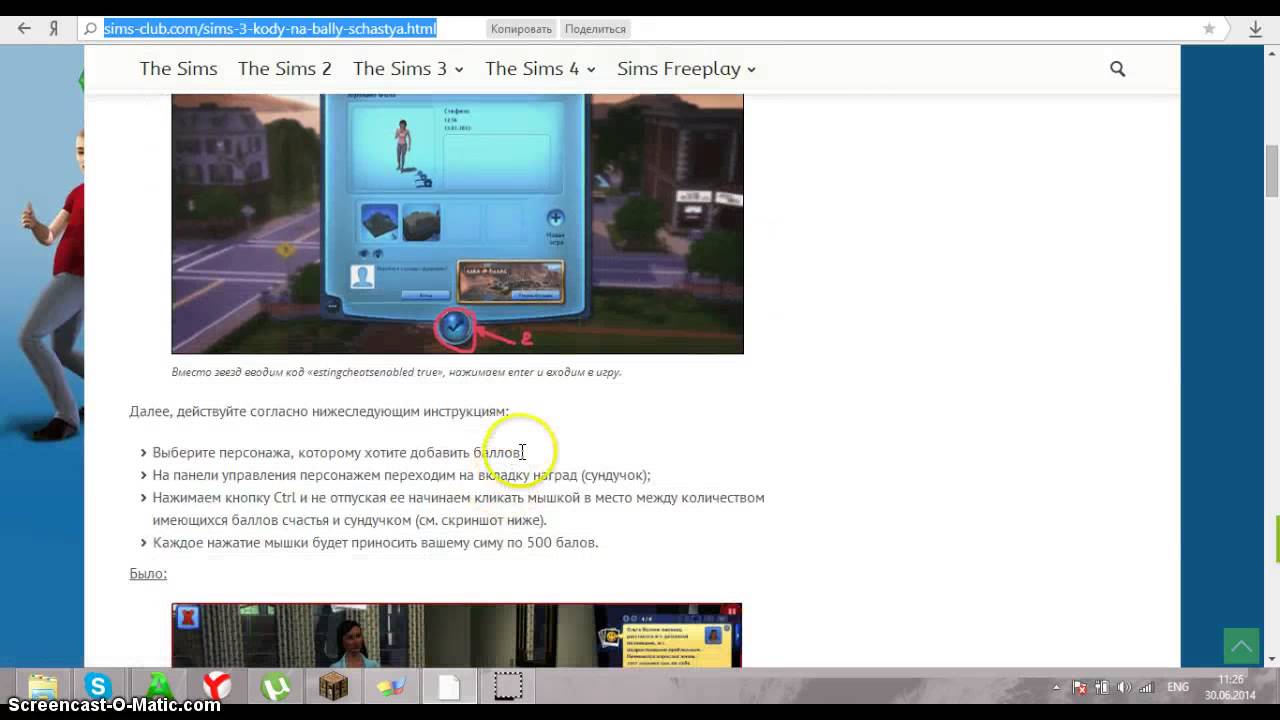Click the back-to-top green arrow button
1280x720 pixels.
[x=1242, y=646]
